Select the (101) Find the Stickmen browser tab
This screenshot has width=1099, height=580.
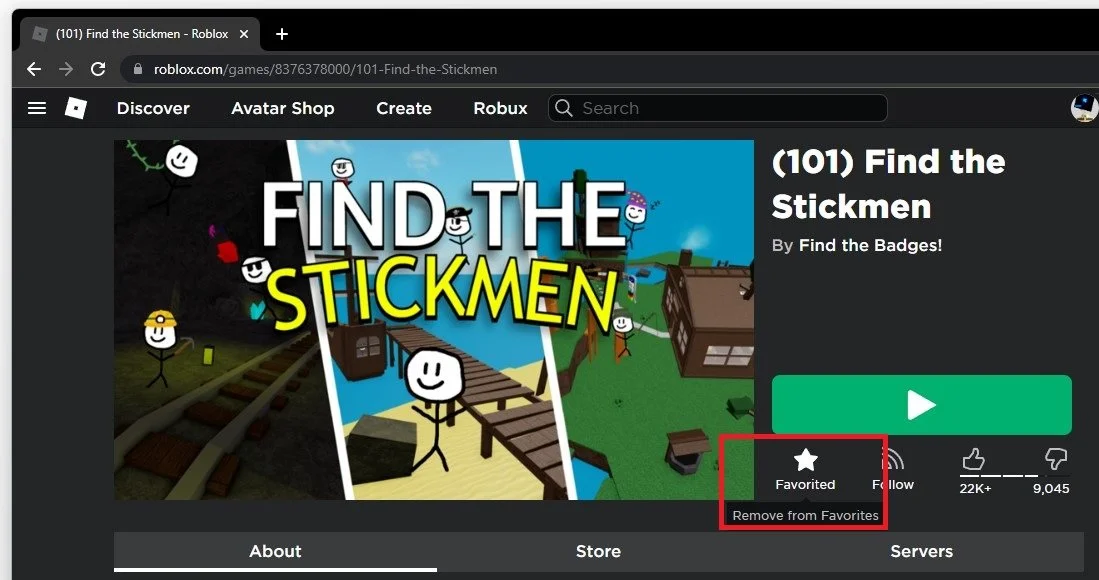click(x=140, y=34)
